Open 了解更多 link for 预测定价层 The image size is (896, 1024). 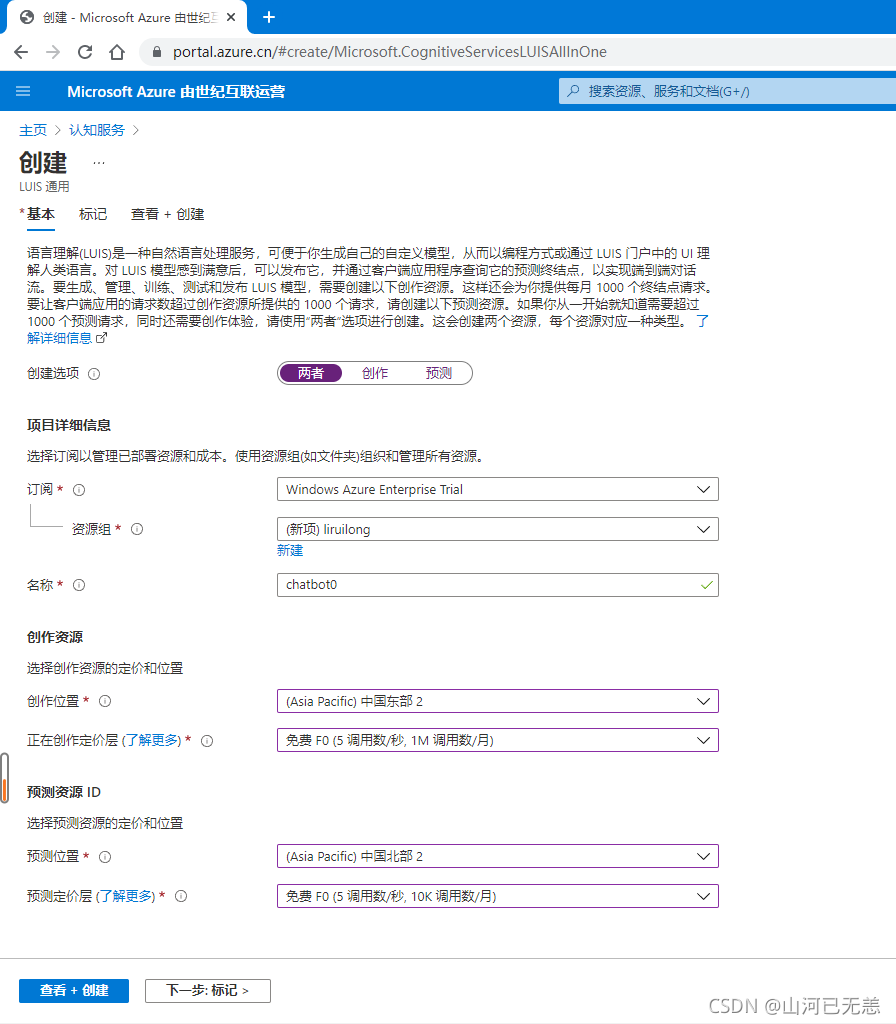tap(127, 896)
